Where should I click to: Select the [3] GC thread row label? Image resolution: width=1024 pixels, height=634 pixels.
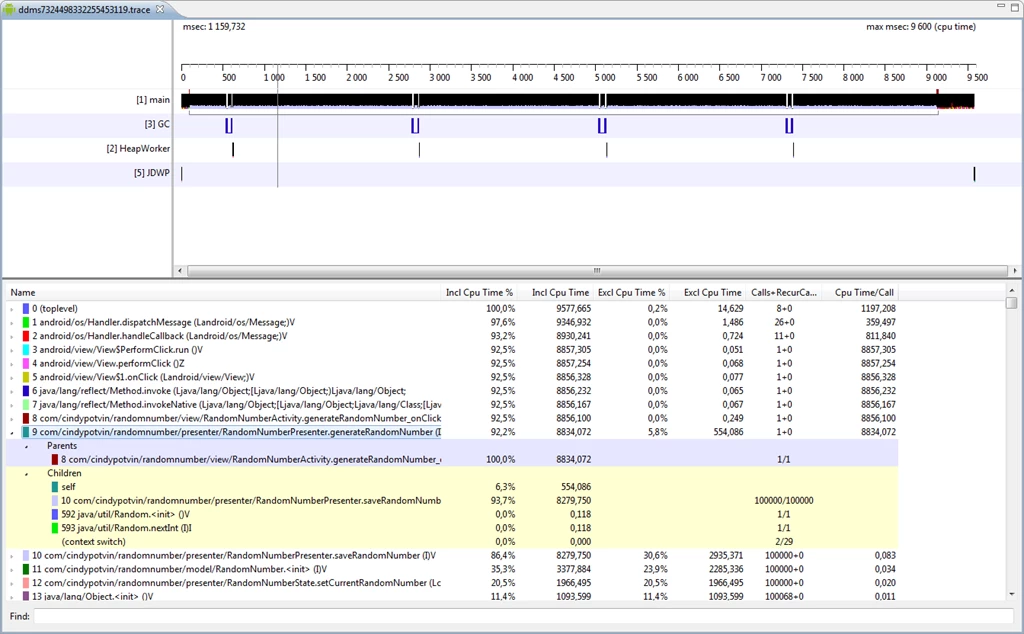[x=157, y=124]
